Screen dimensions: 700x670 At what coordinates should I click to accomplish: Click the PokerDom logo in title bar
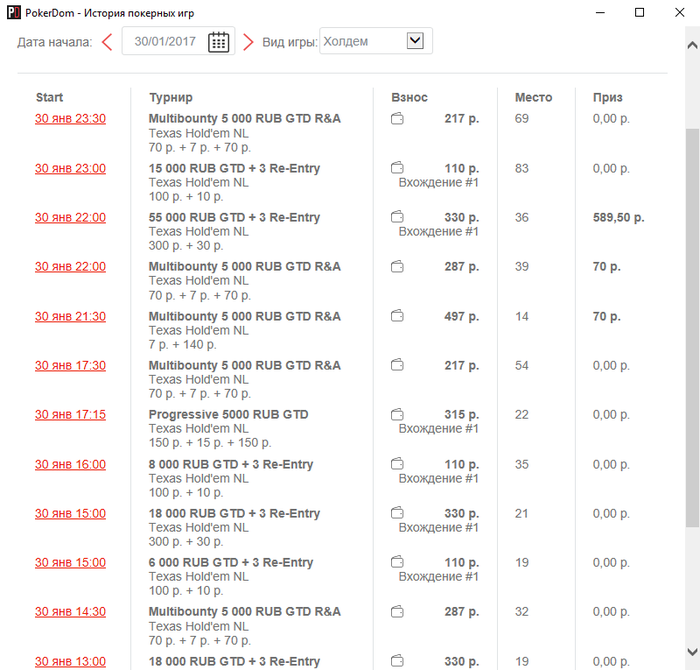click(14, 12)
